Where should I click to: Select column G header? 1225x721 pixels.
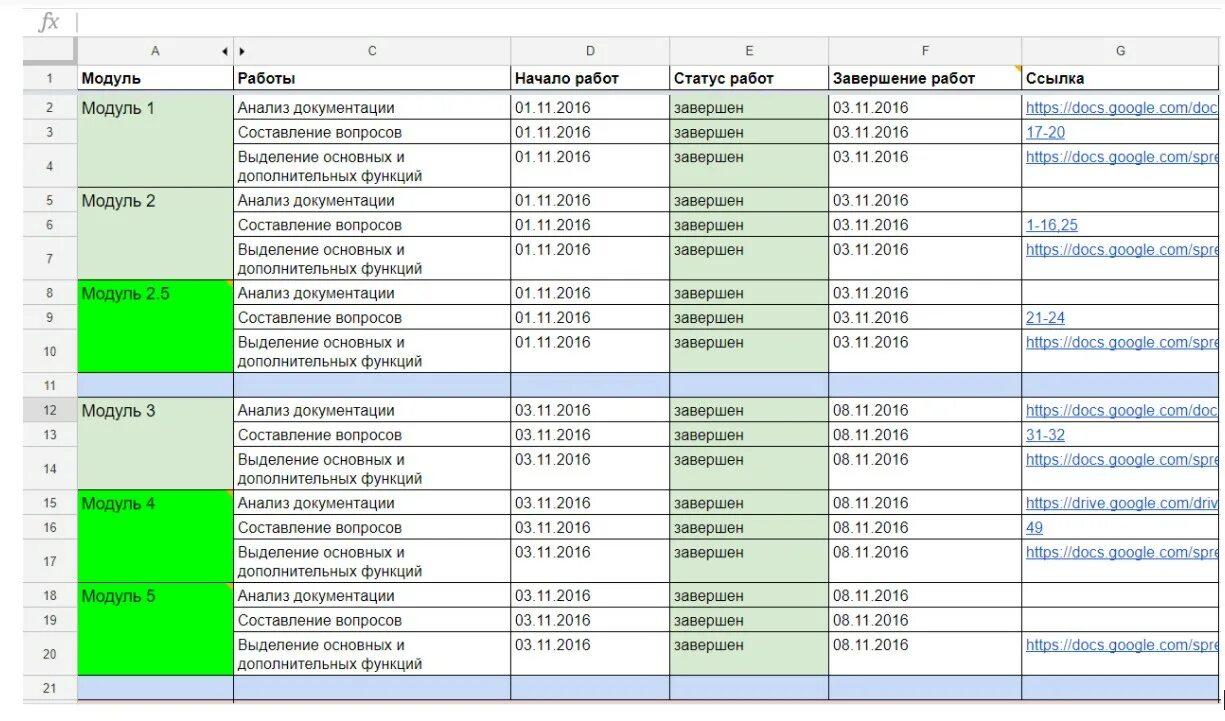pos(1121,51)
